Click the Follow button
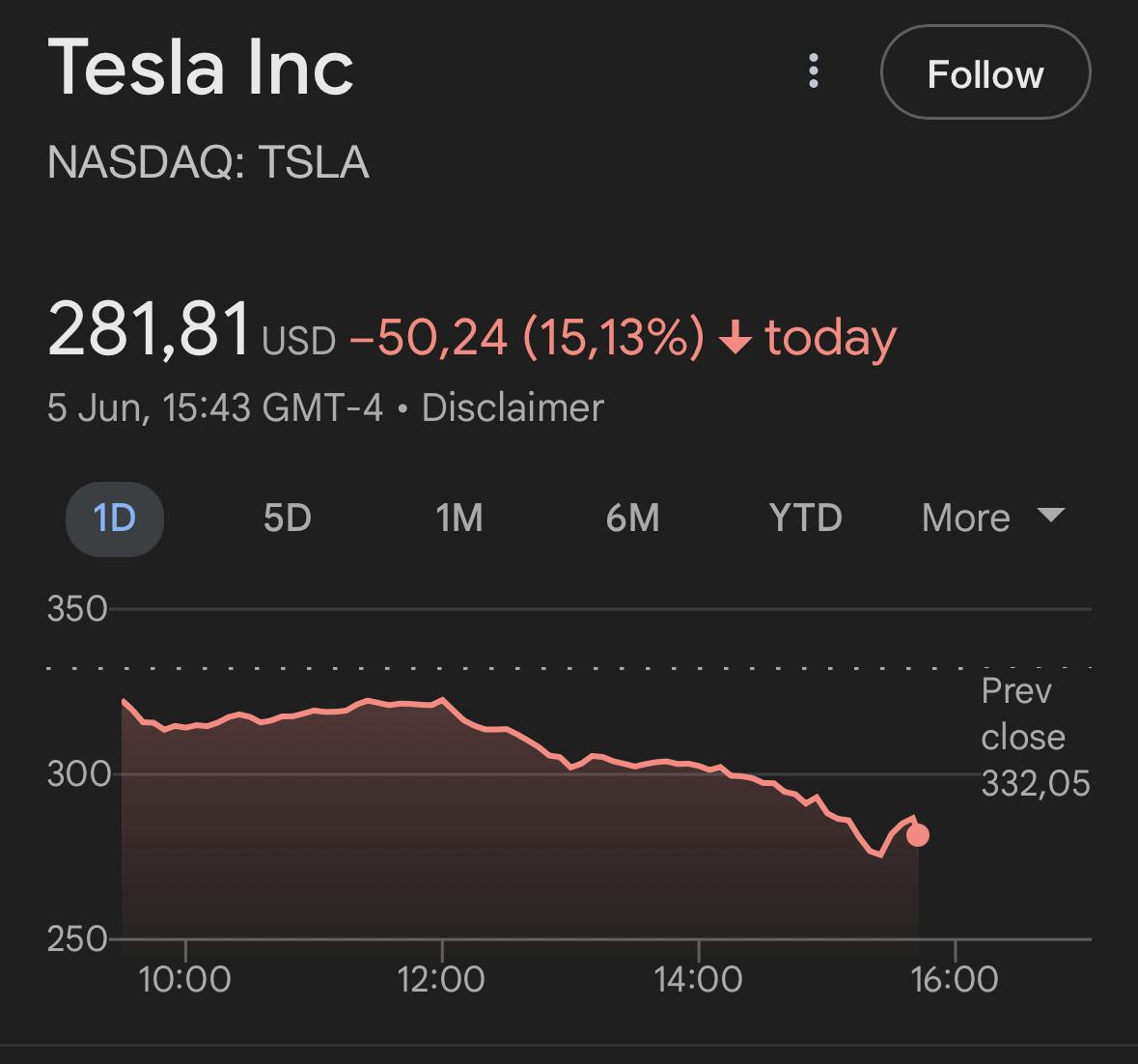The height and width of the screenshot is (1064, 1138). [985, 73]
